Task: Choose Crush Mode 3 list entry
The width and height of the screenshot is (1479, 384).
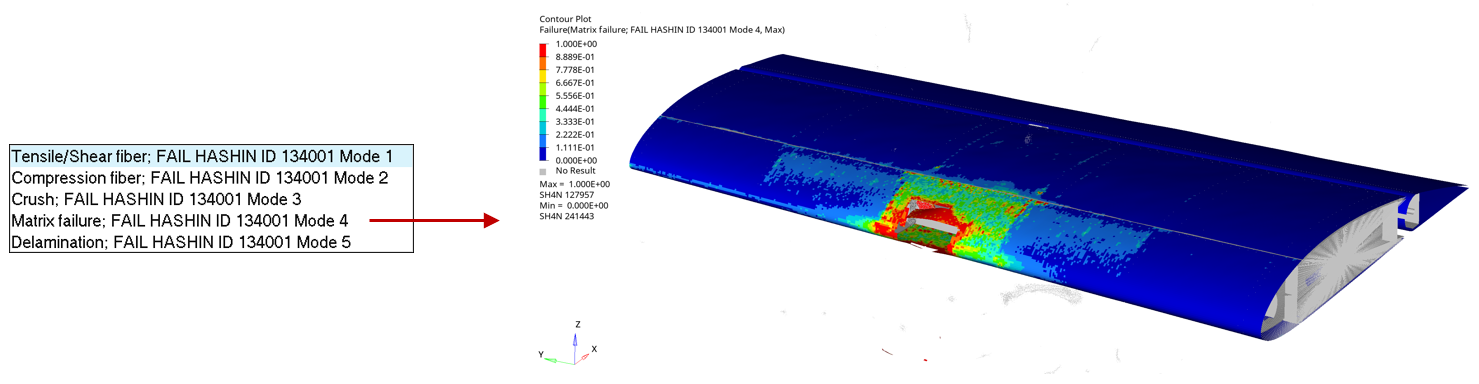Action: click(211, 198)
